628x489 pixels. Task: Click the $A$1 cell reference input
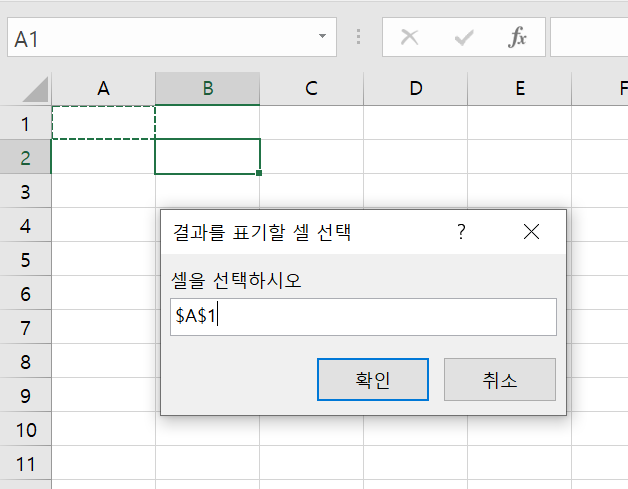pyautogui.click(x=363, y=317)
